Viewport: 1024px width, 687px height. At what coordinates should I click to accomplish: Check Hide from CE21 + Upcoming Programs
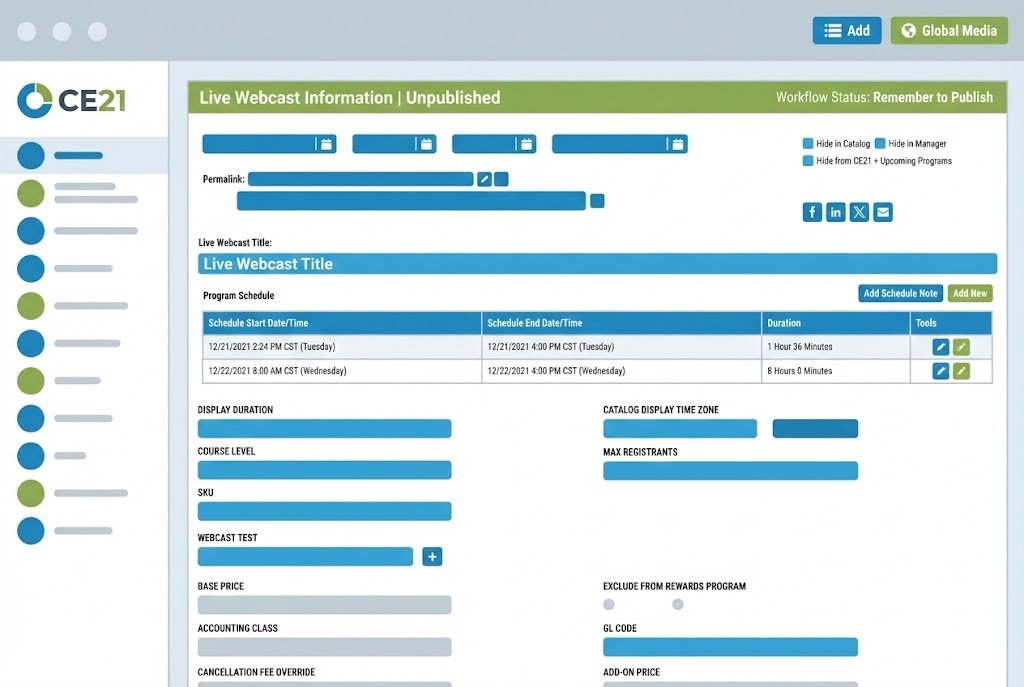click(x=806, y=160)
